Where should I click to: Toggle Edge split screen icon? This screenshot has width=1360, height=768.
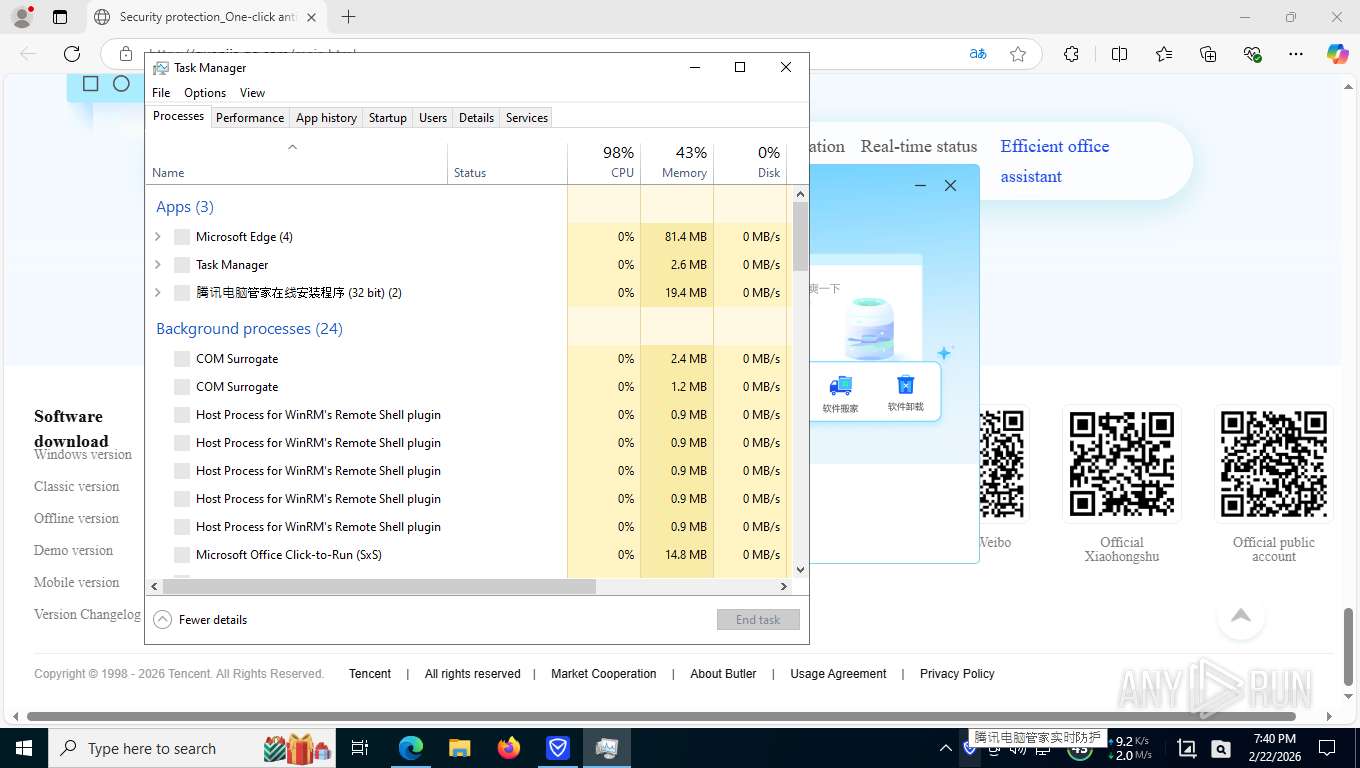1119,54
